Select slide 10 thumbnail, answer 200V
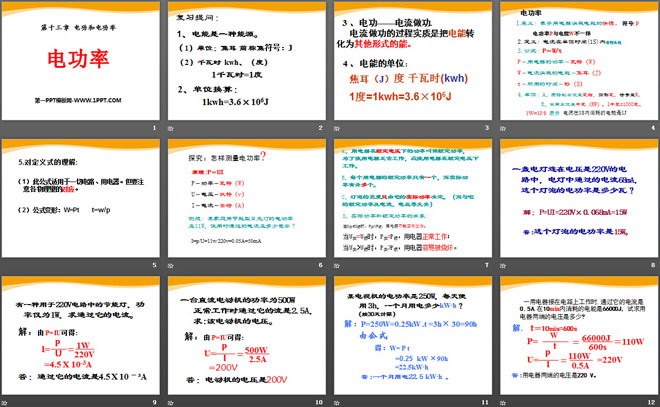Screen dimensions: 660x407 [247, 335]
